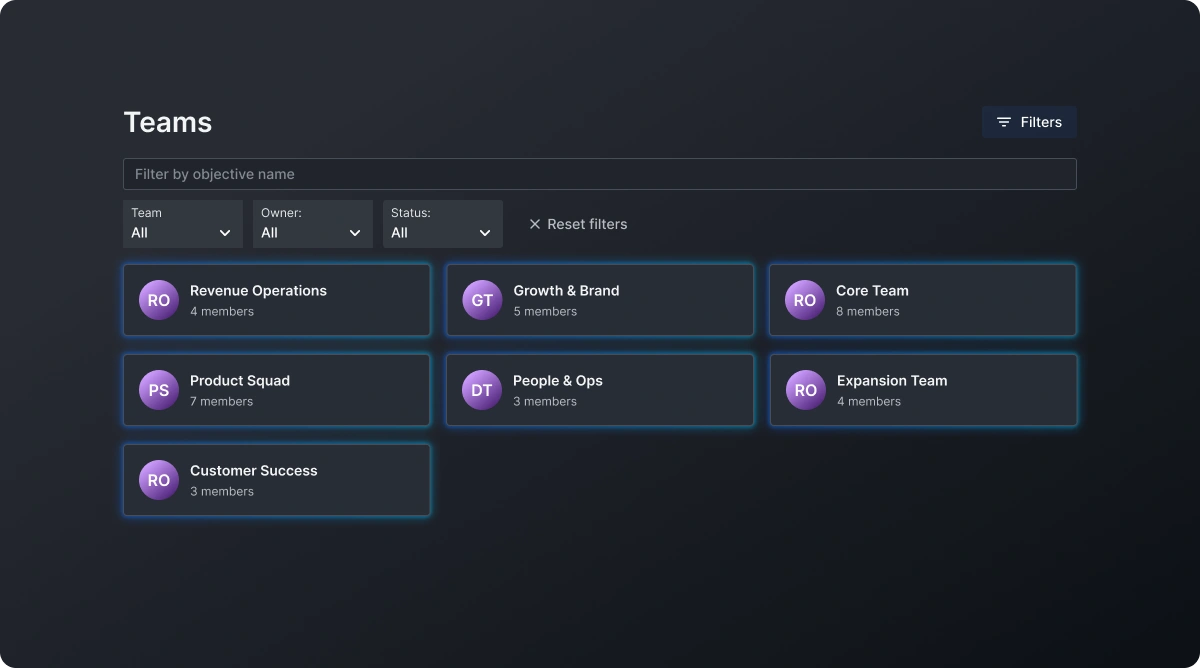Click the Product Squad PS avatar icon
The height and width of the screenshot is (668, 1200).
click(158, 389)
